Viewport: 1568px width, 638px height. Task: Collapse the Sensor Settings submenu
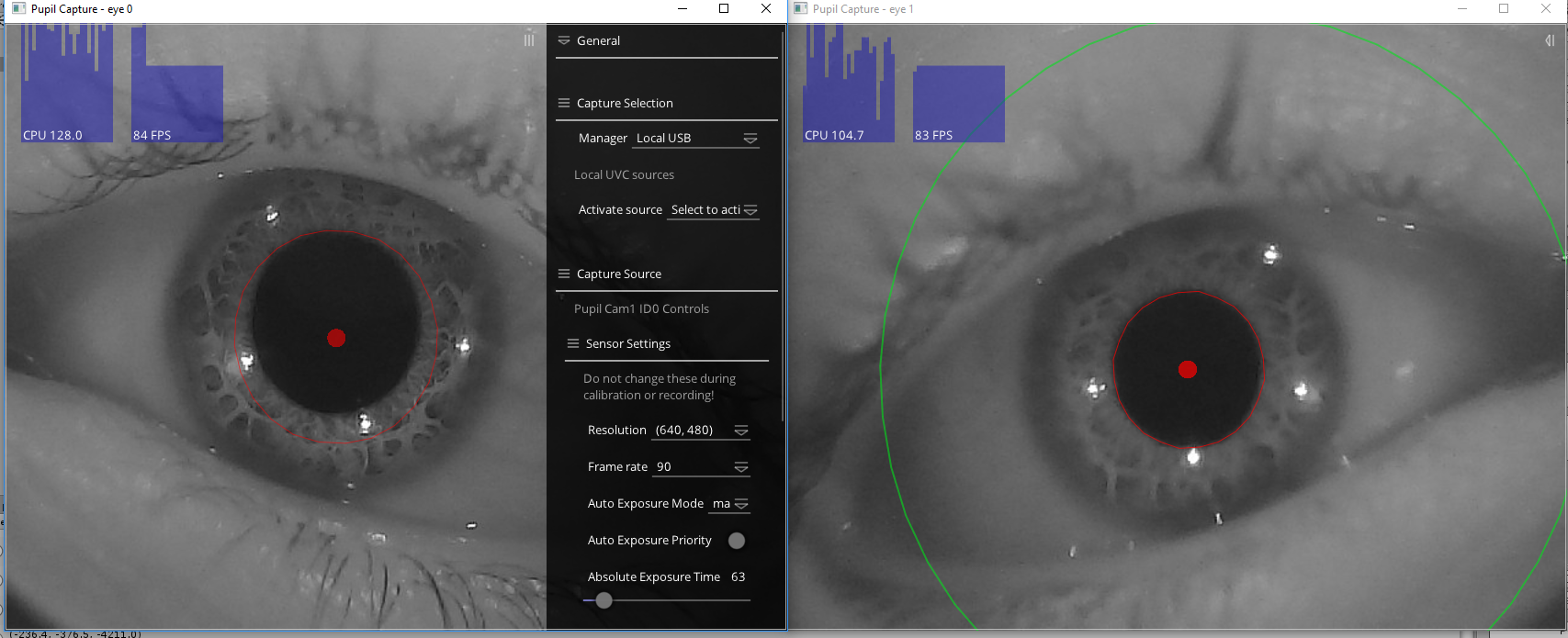[573, 343]
